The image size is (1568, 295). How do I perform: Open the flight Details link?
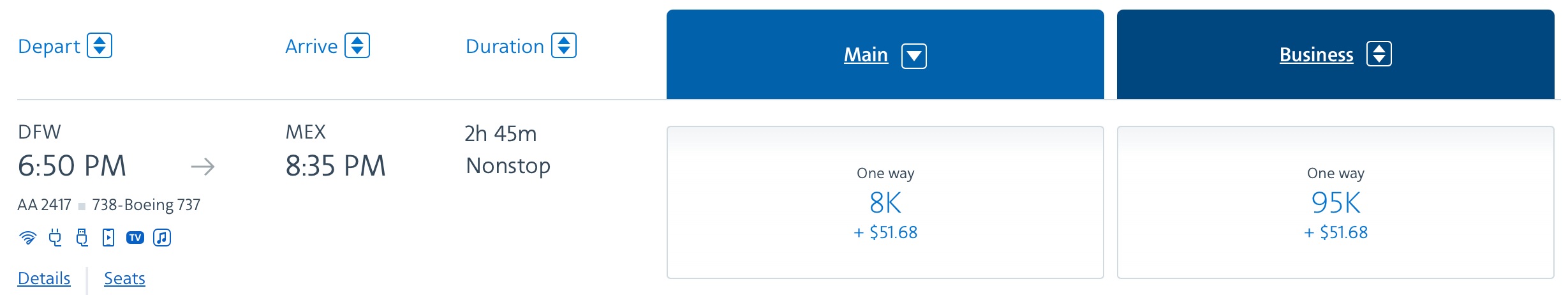point(44,278)
